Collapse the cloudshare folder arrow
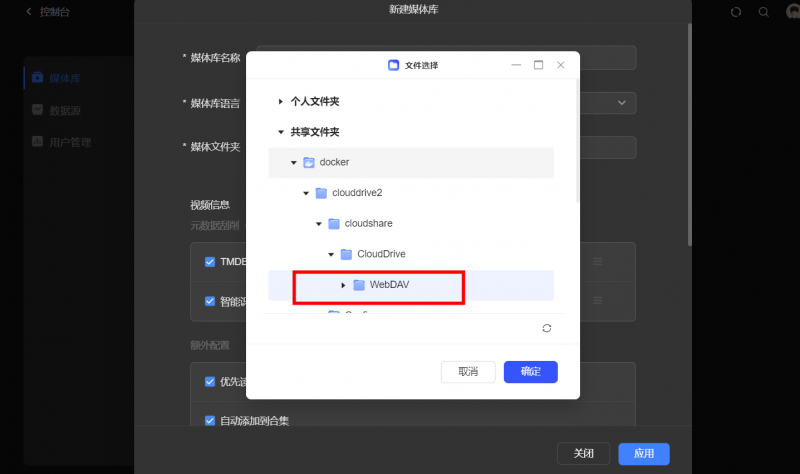 pos(318,224)
